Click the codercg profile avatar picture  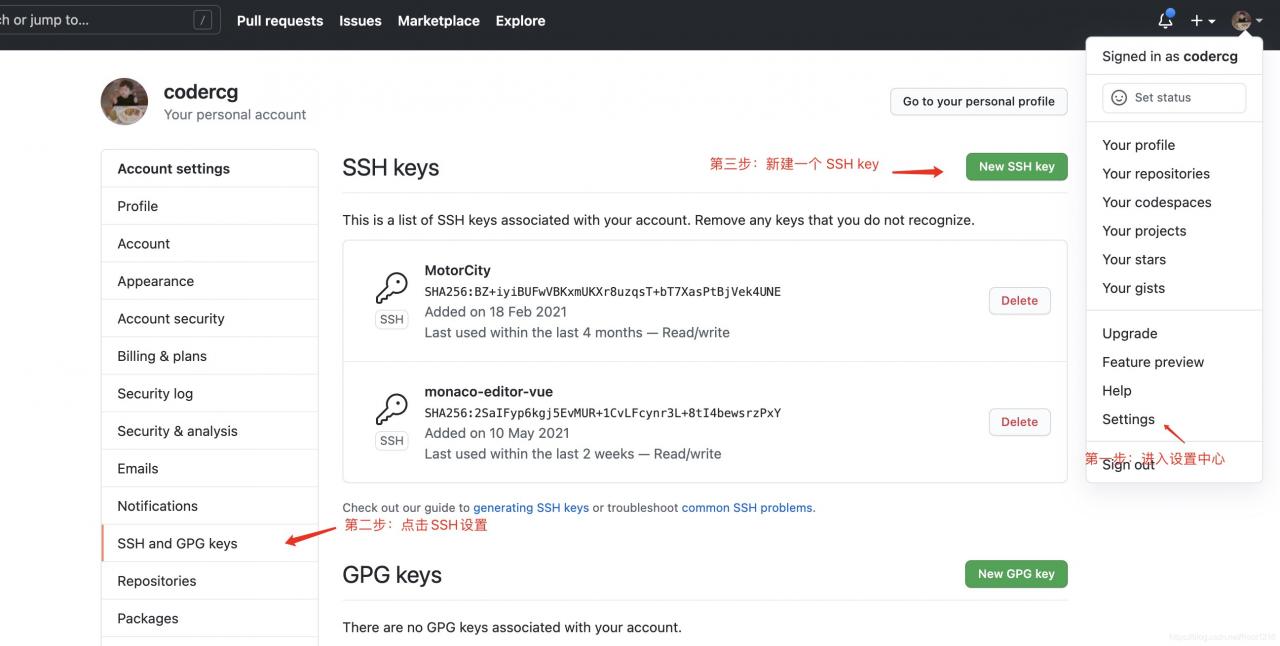[x=124, y=101]
